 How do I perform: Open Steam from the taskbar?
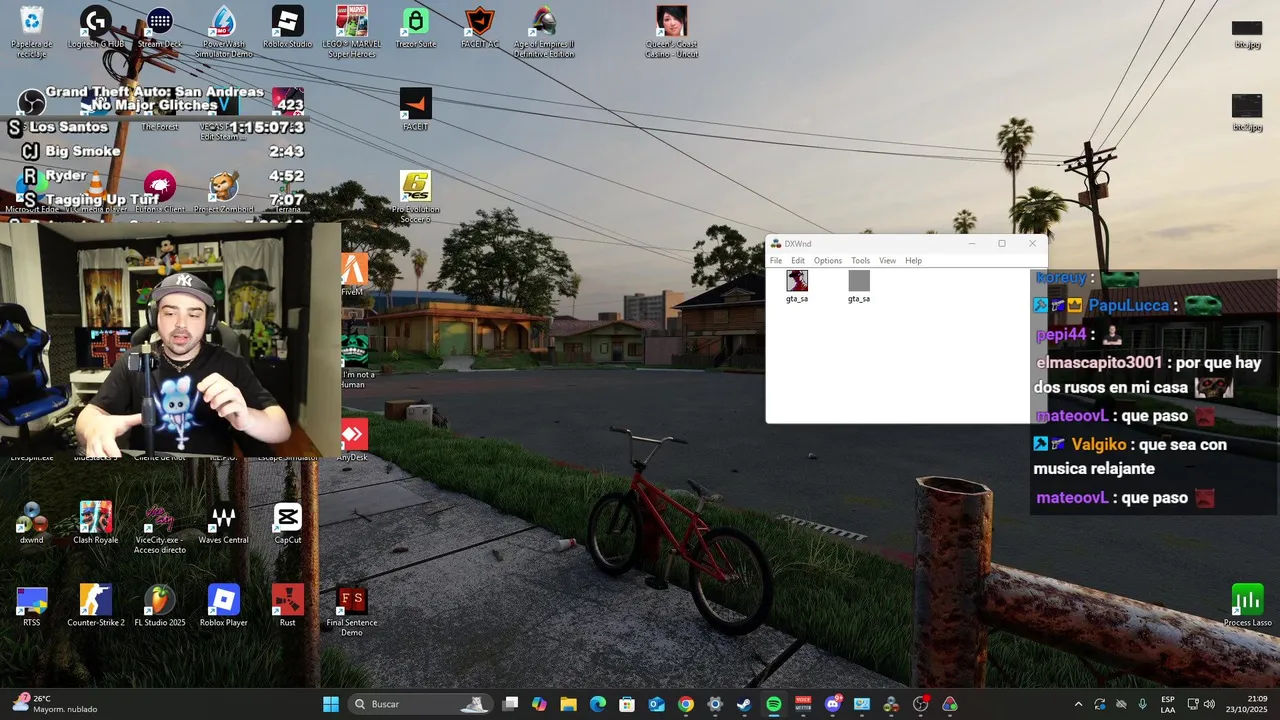tap(744, 704)
